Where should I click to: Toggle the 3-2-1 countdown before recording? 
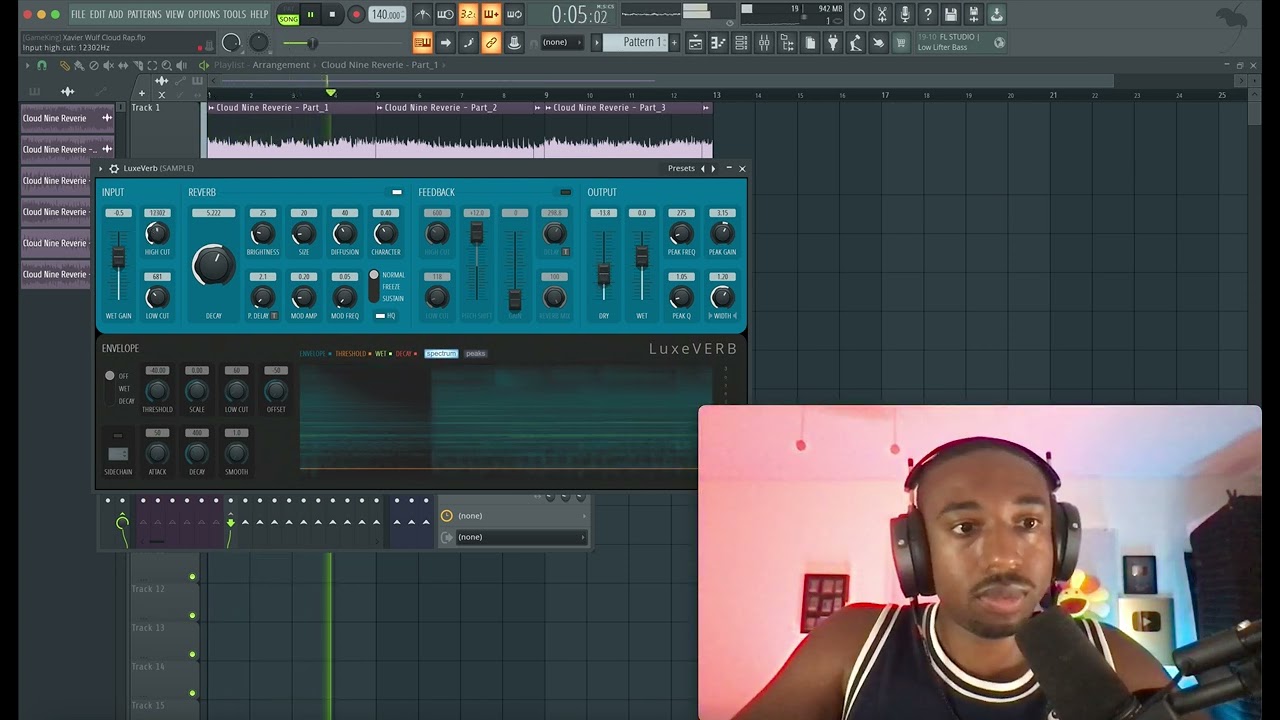[468, 14]
